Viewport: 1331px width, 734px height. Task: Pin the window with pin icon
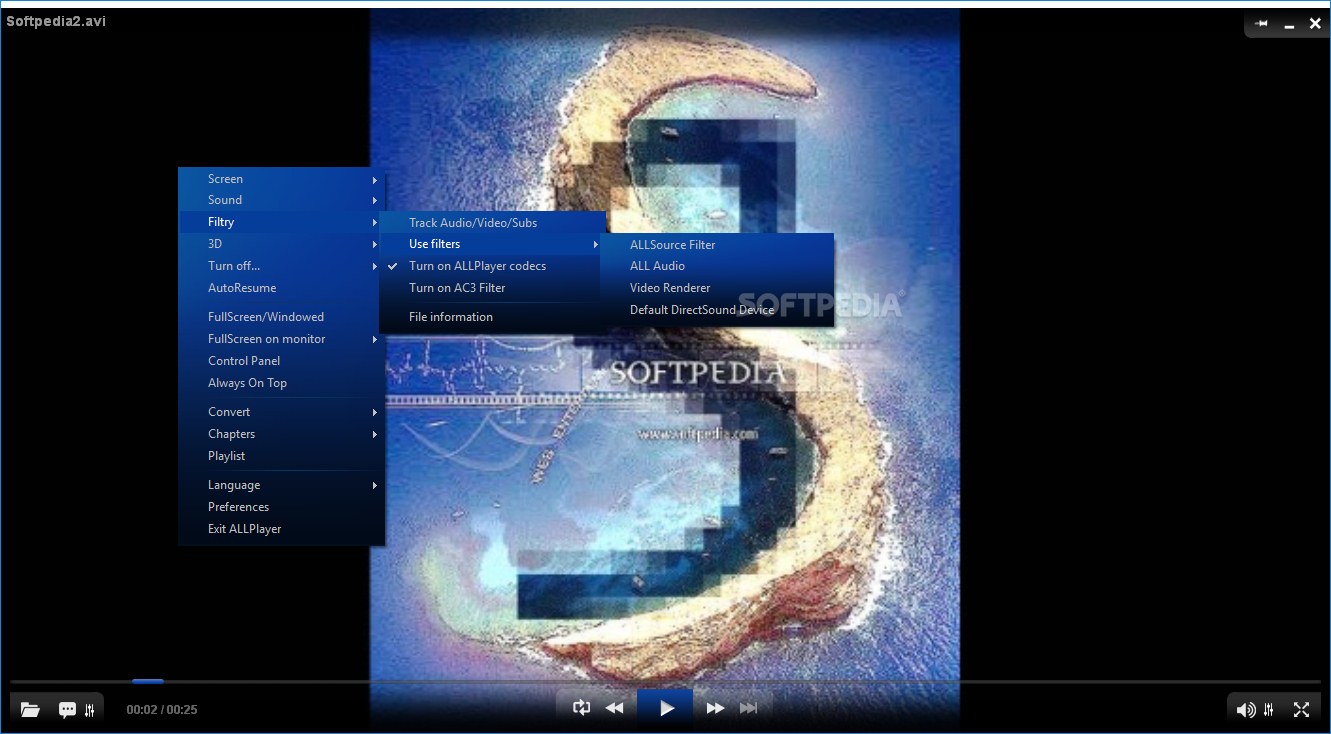point(1261,23)
